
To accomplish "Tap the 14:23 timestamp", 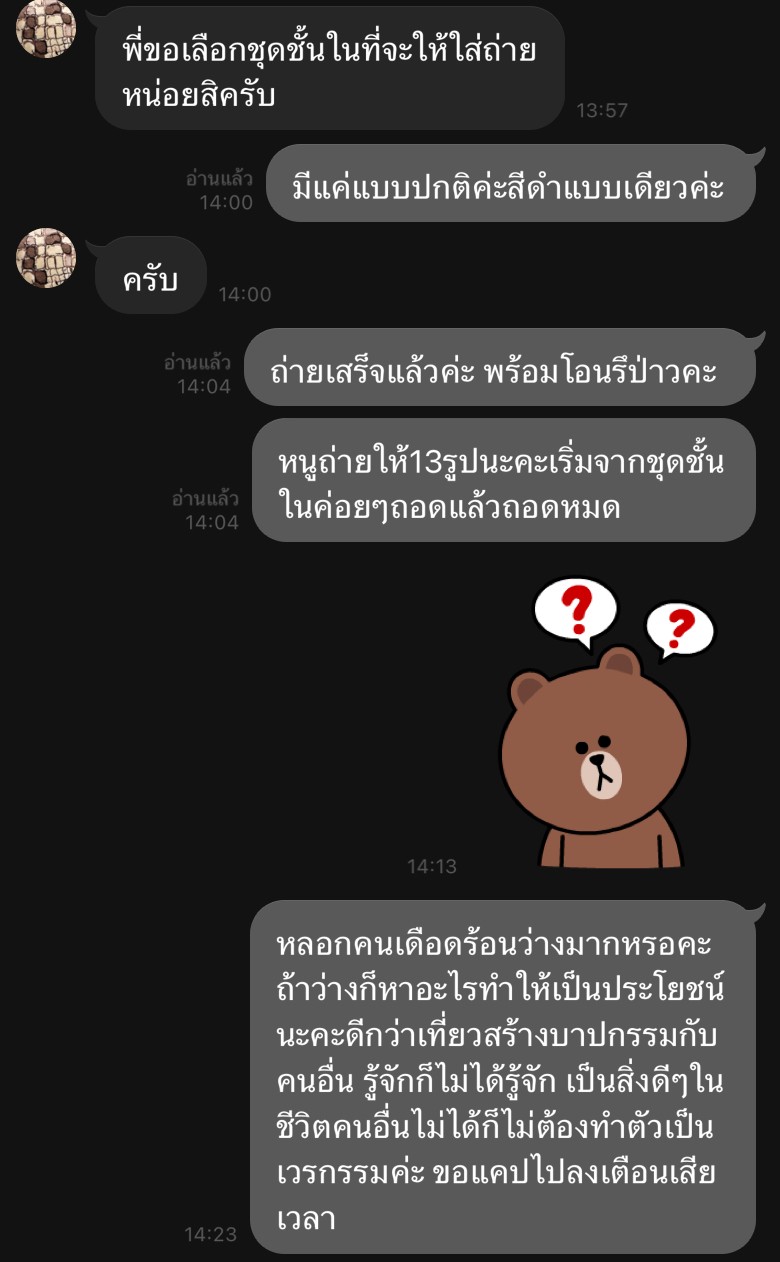I will [211, 1234].
